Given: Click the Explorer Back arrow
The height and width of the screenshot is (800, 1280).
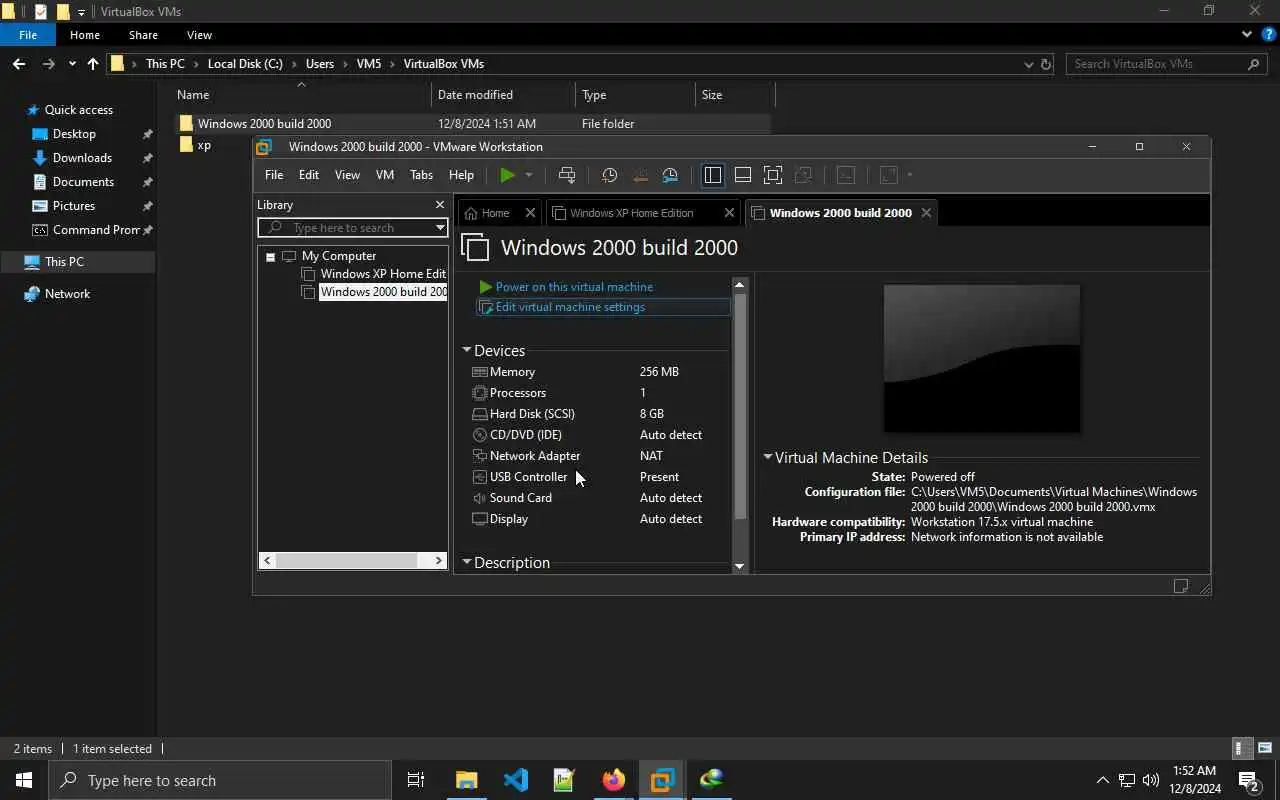Looking at the screenshot, I should (x=19, y=64).
